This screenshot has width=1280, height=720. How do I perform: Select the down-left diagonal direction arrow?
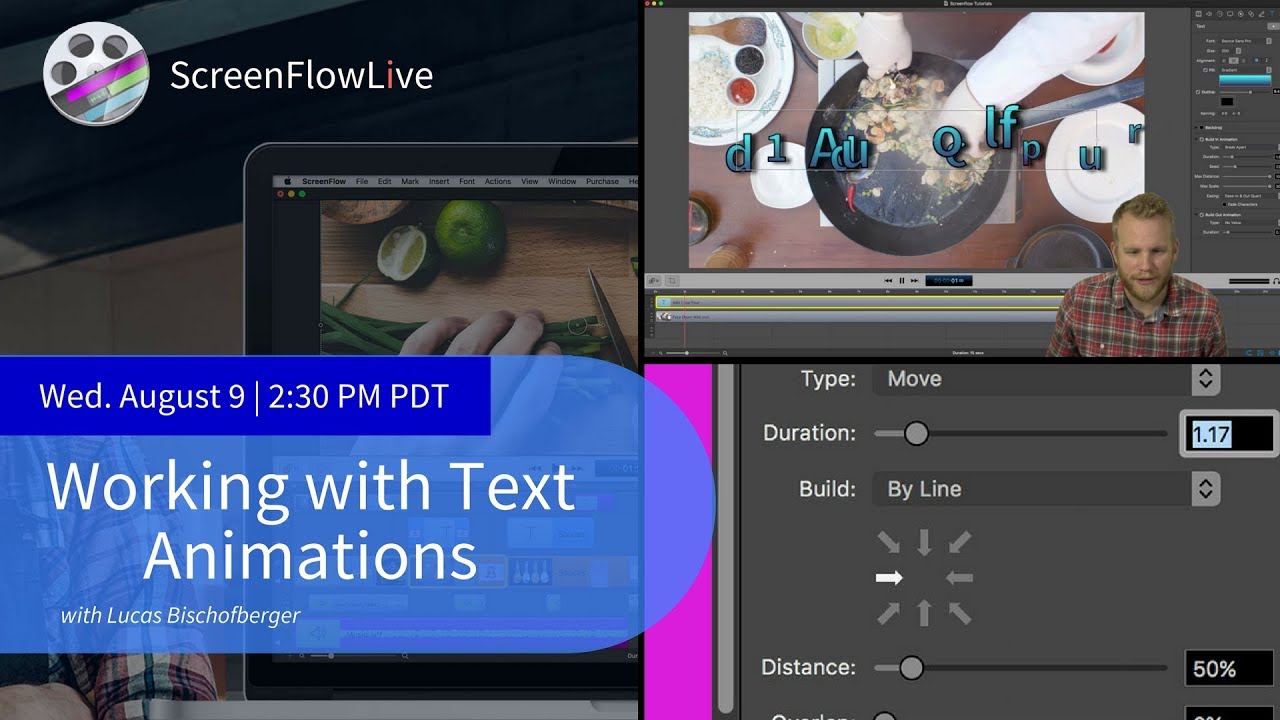(x=960, y=542)
